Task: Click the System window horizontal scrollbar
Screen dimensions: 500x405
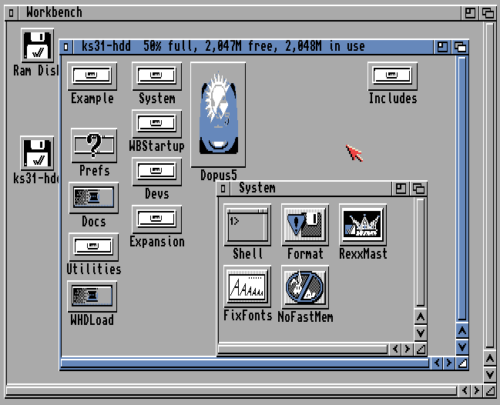Action: pos(302,349)
